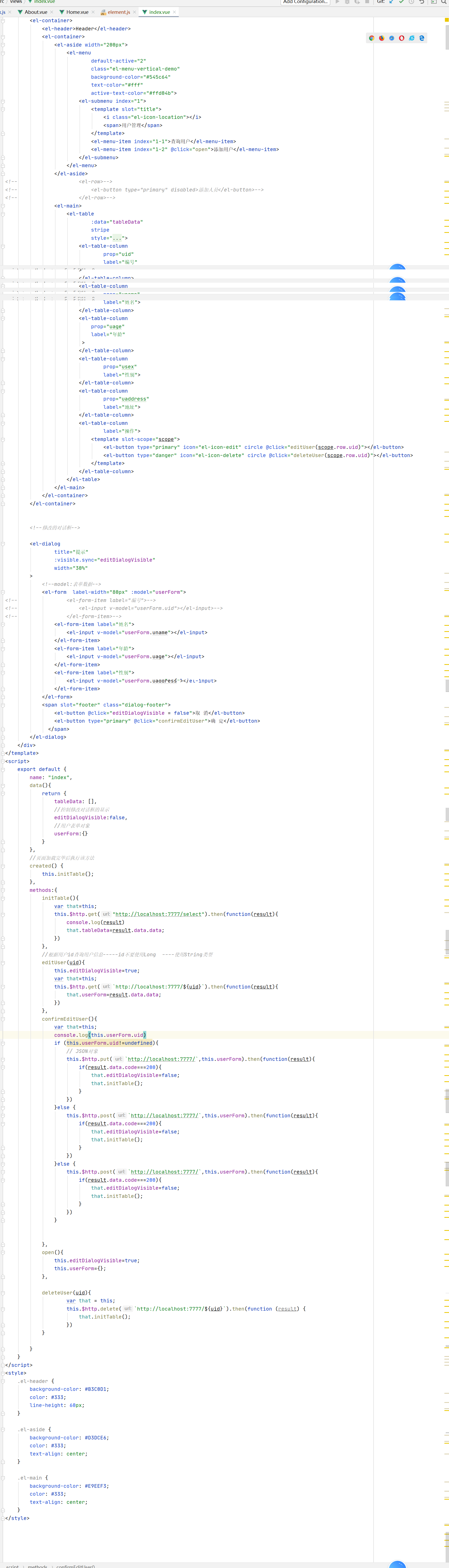Viewport: 449px width, 1568px height.
Task: Follow the $http.put localhost URL link
Action: 161,1059
